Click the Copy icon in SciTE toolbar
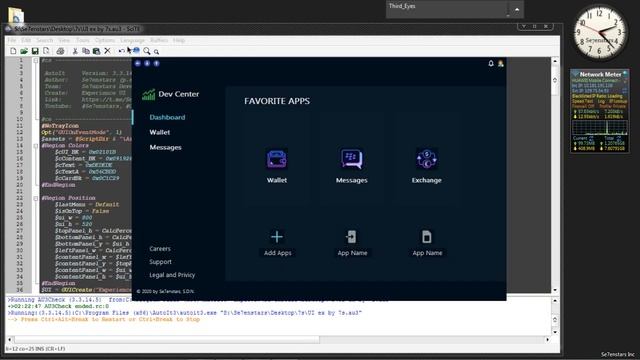640x360 pixels. pyautogui.click(x=86, y=51)
